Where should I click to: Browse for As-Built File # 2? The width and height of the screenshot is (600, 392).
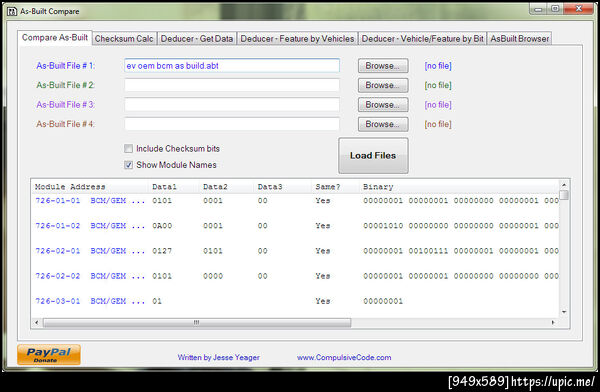[x=383, y=85]
